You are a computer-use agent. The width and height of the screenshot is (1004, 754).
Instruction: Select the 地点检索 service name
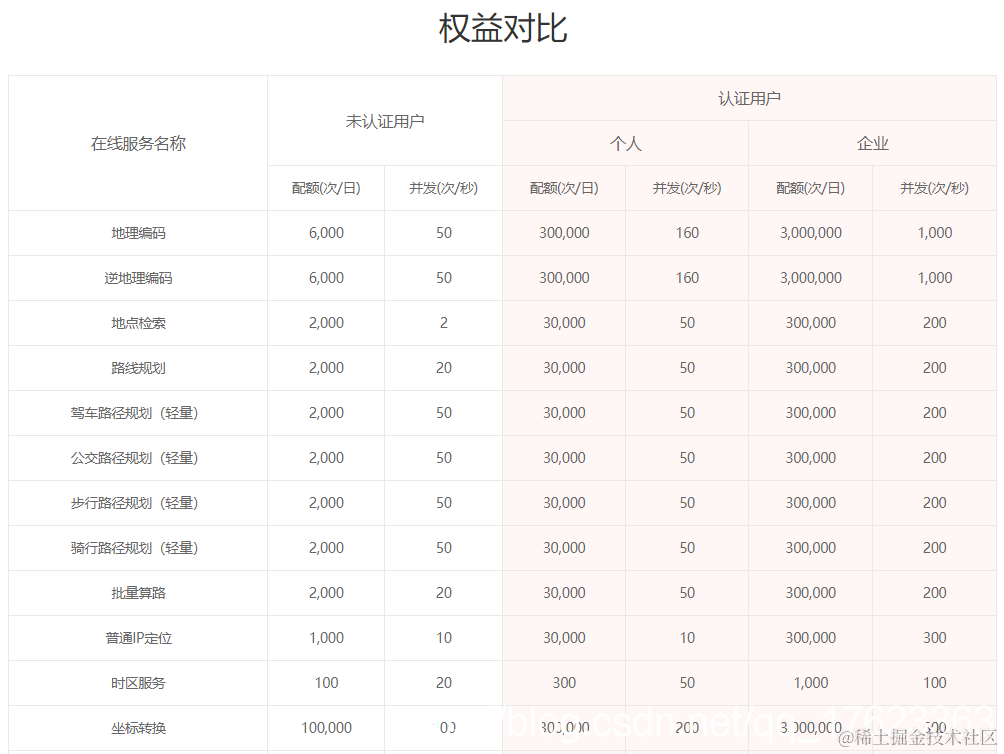point(137,322)
